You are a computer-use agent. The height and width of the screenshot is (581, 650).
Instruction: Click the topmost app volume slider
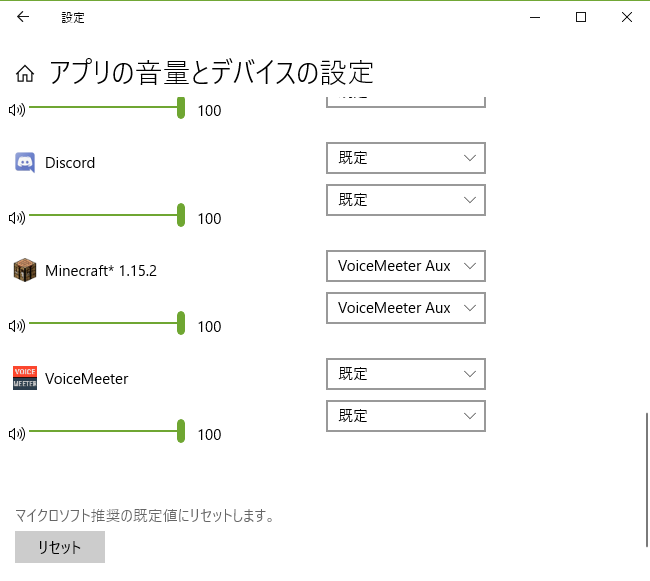(107, 107)
